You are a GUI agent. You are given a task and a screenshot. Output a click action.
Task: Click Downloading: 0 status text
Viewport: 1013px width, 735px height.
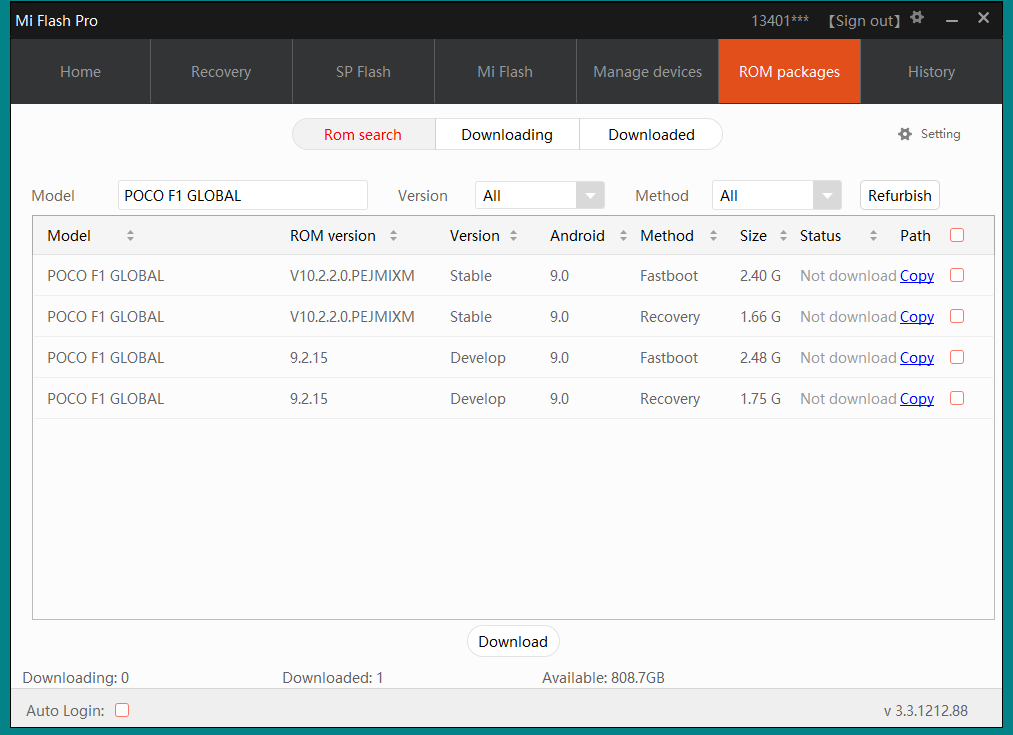76,678
